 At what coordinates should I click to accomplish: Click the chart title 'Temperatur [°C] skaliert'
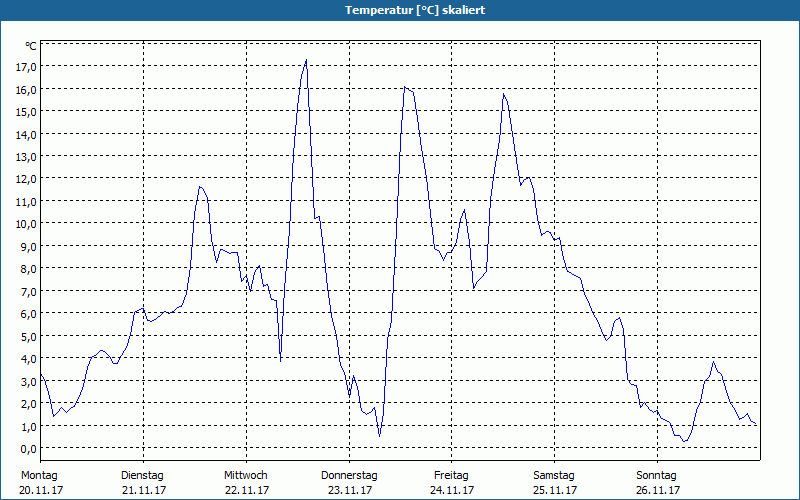(415, 10)
